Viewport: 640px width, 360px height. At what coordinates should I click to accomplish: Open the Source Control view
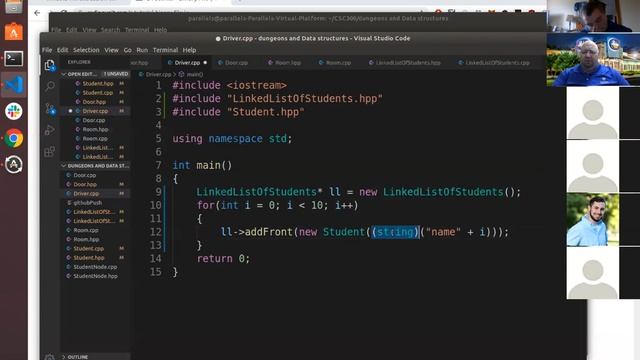(x=50, y=109)
